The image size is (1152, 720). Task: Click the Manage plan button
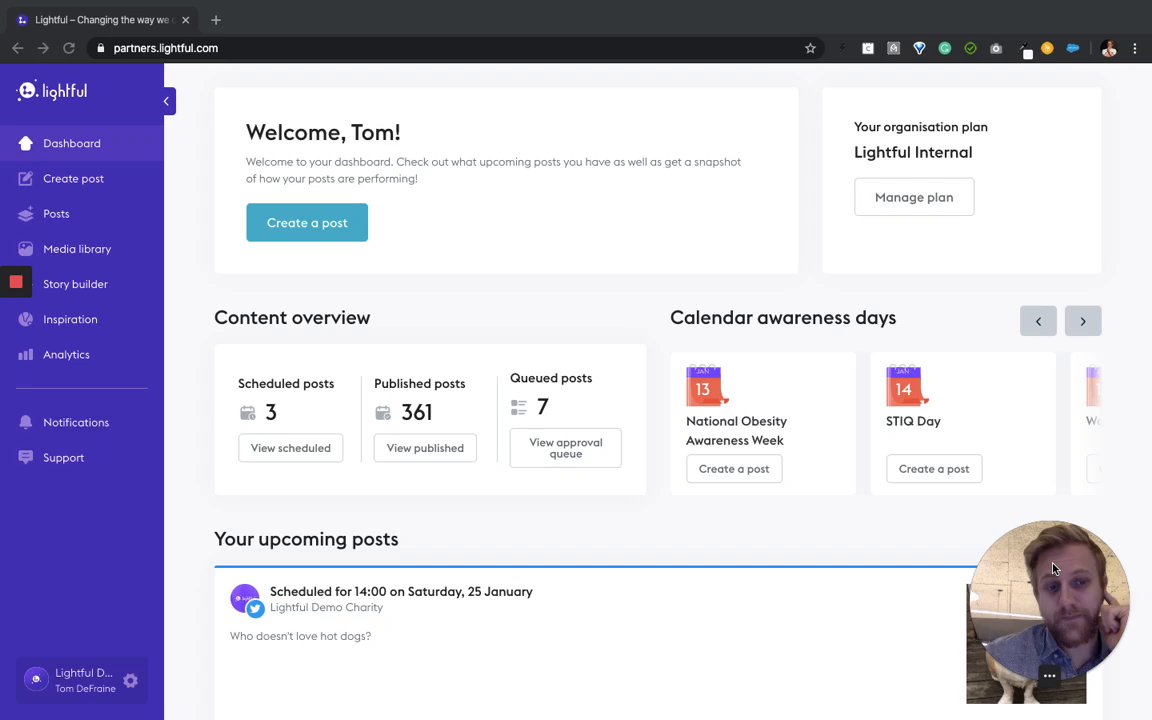tap(914, 197)
